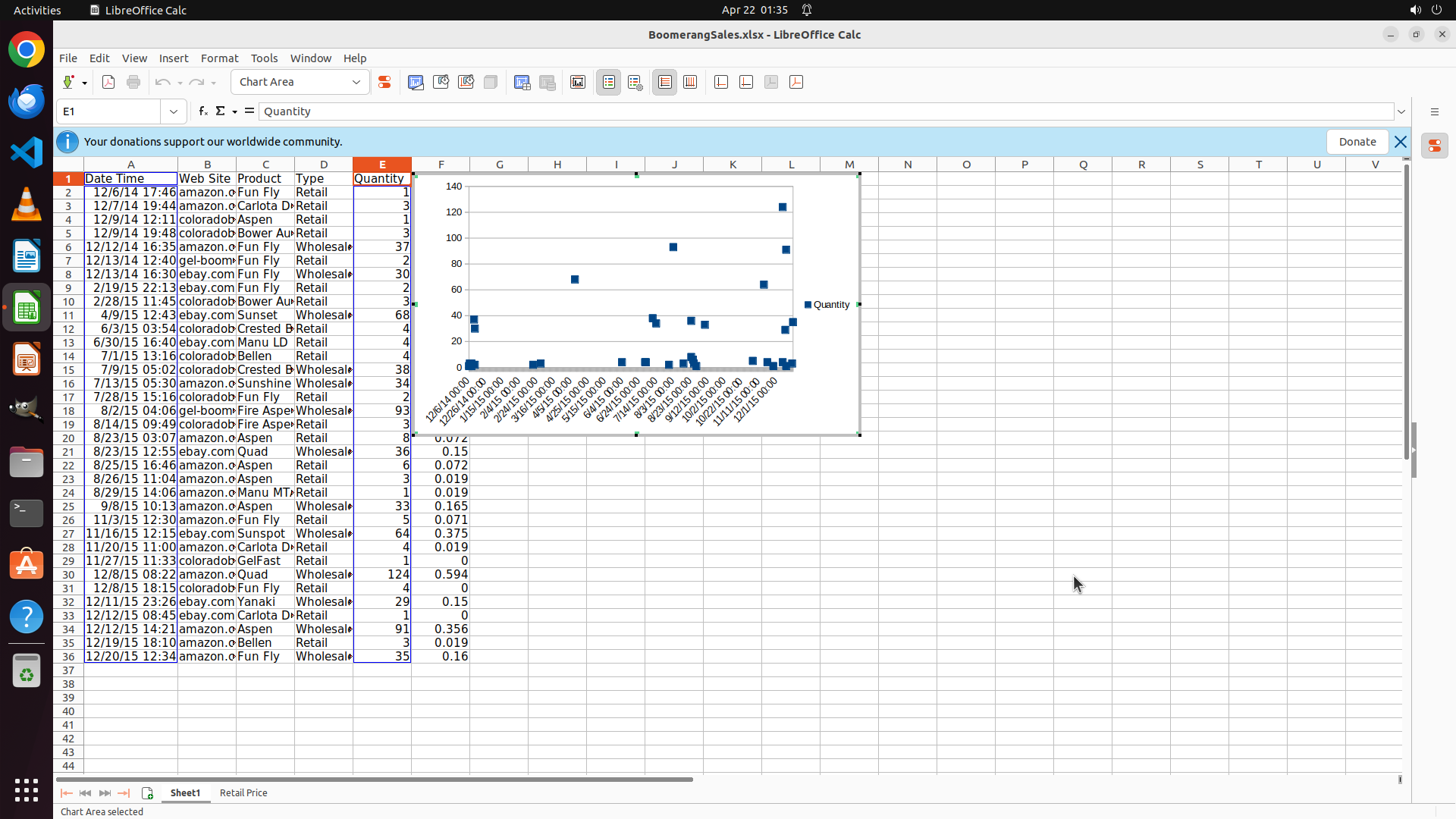Viewport: 1456px width, 819px height.
Task: Toggle Horizontal Grids on the chart
Action: 665,82
